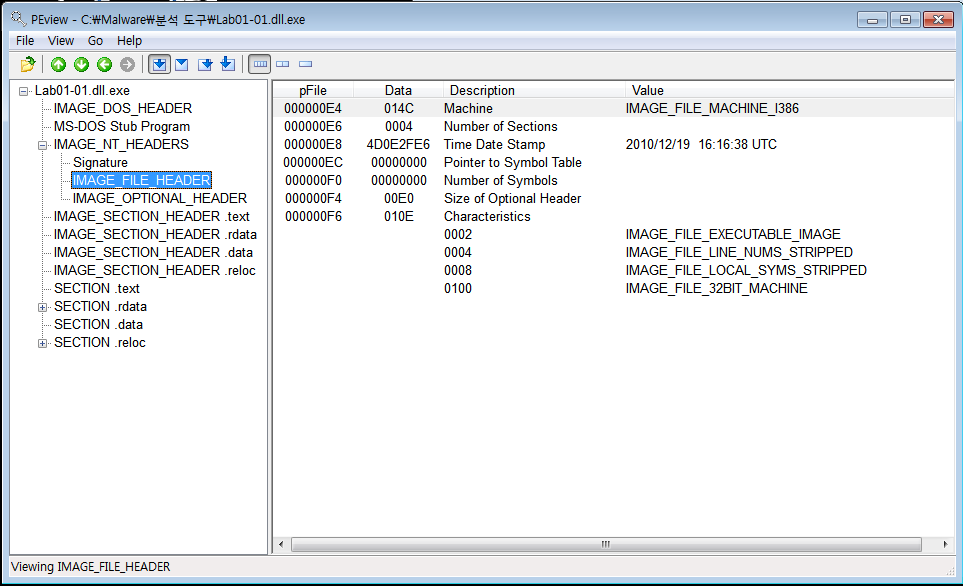Collapse the IMAGE_NT_HEADERS node
963x586 pixels.
point(42,145)
